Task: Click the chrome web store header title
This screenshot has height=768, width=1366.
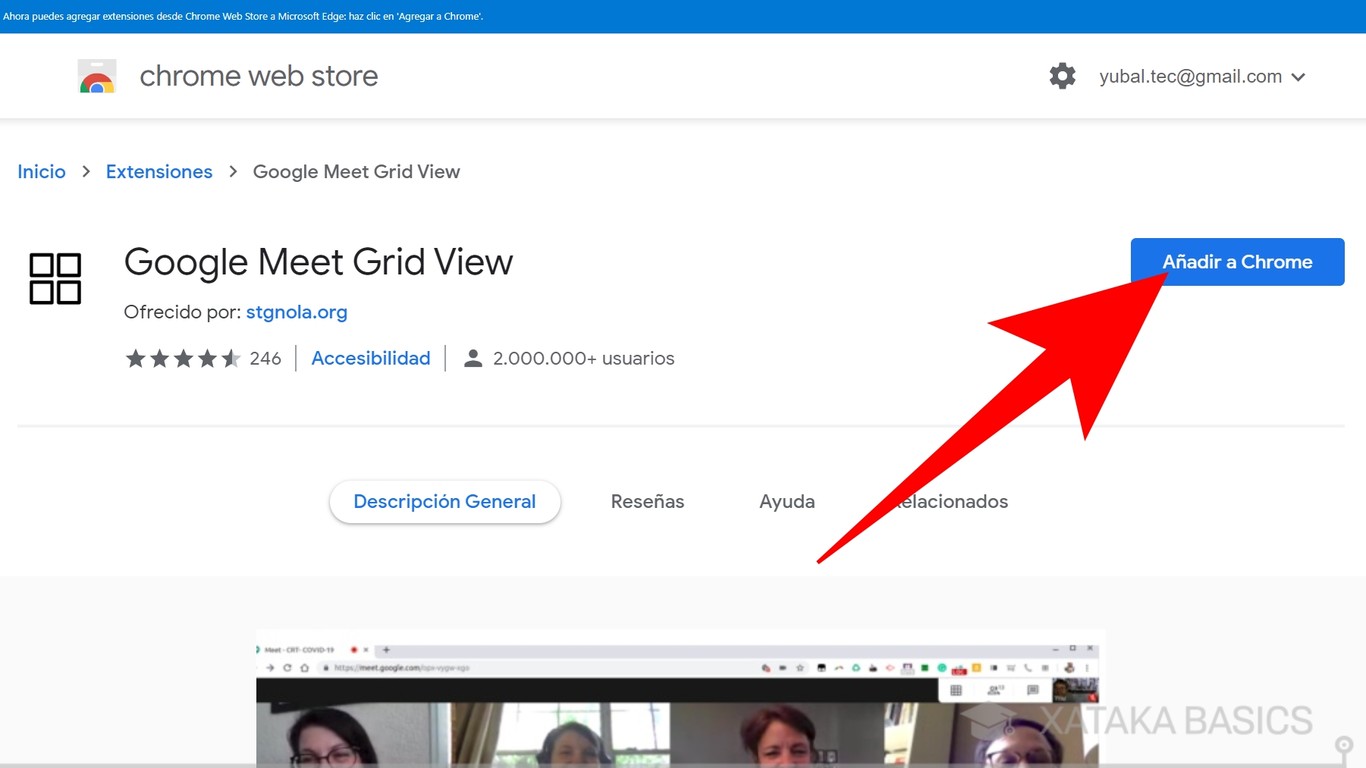Action: coord(258,76)
